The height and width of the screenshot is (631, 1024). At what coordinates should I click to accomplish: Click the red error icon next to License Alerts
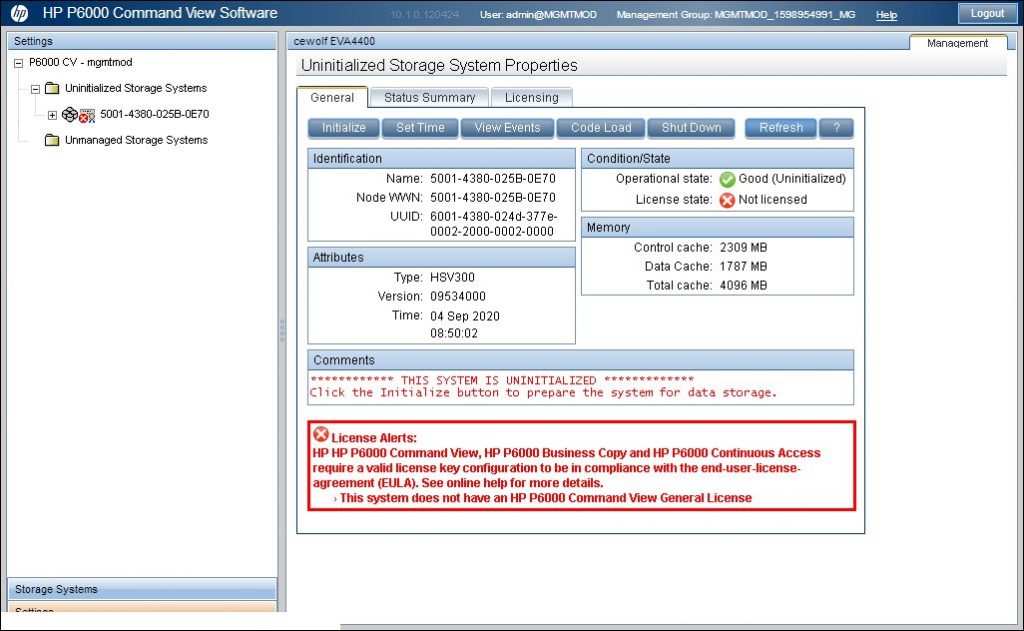click(x=321, y=434)
